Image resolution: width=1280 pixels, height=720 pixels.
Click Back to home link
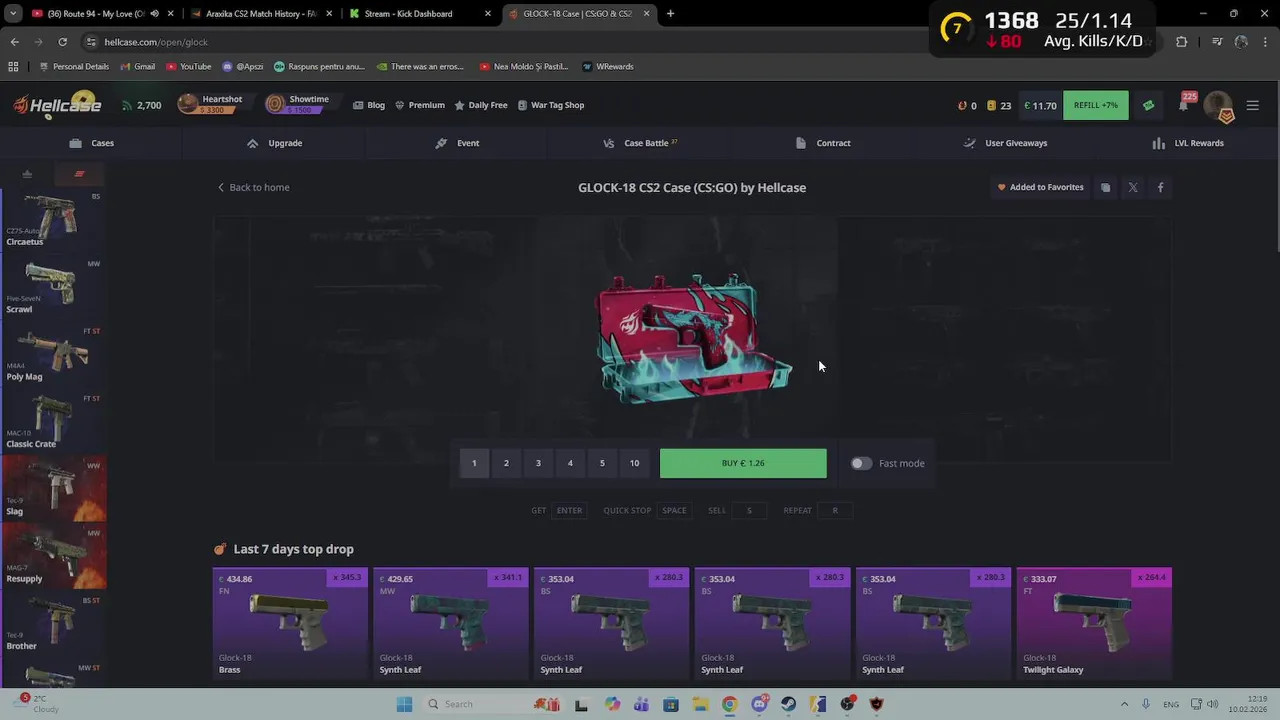tap(254, 187)
